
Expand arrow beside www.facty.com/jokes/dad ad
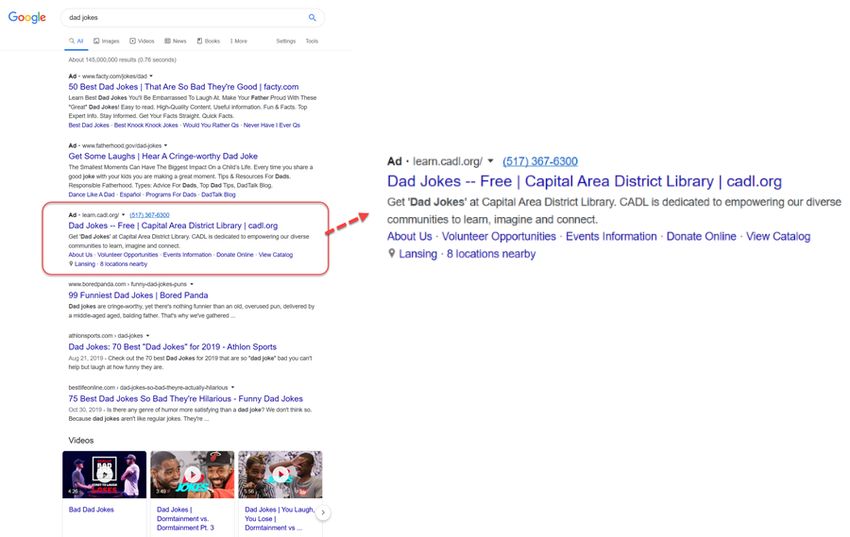pyautogui.click(x=151, y=76)
